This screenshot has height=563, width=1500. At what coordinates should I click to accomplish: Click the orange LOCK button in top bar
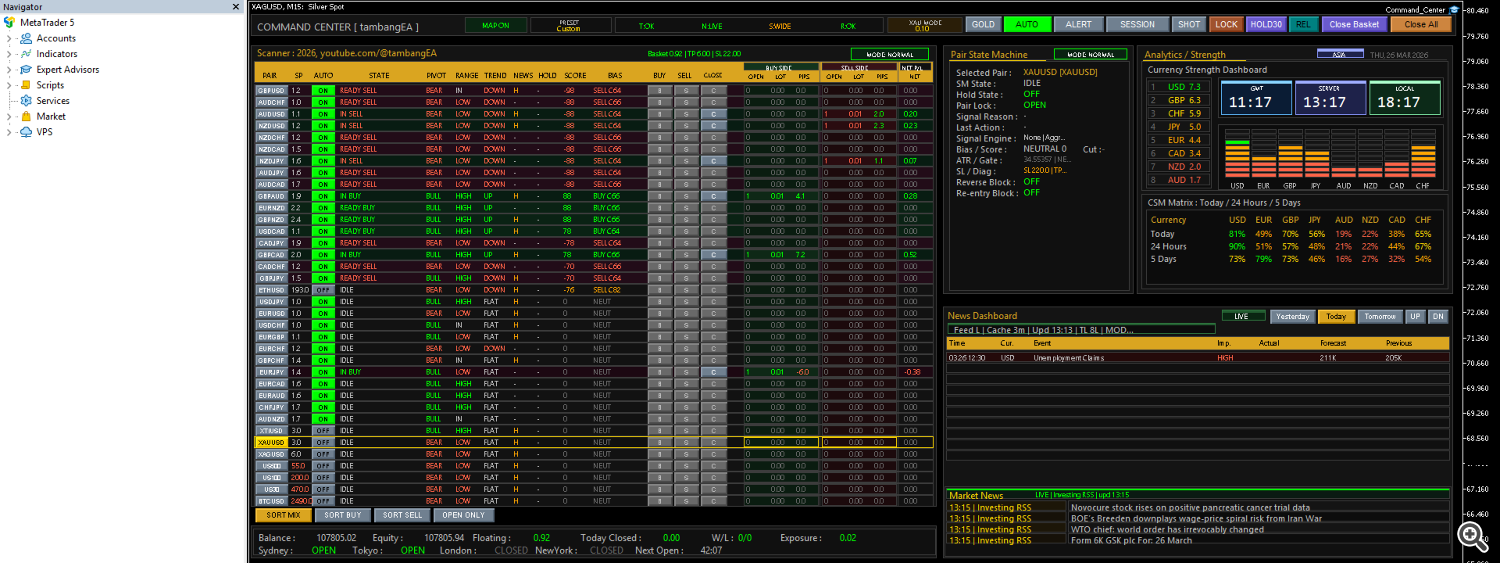click(1226, 24)
